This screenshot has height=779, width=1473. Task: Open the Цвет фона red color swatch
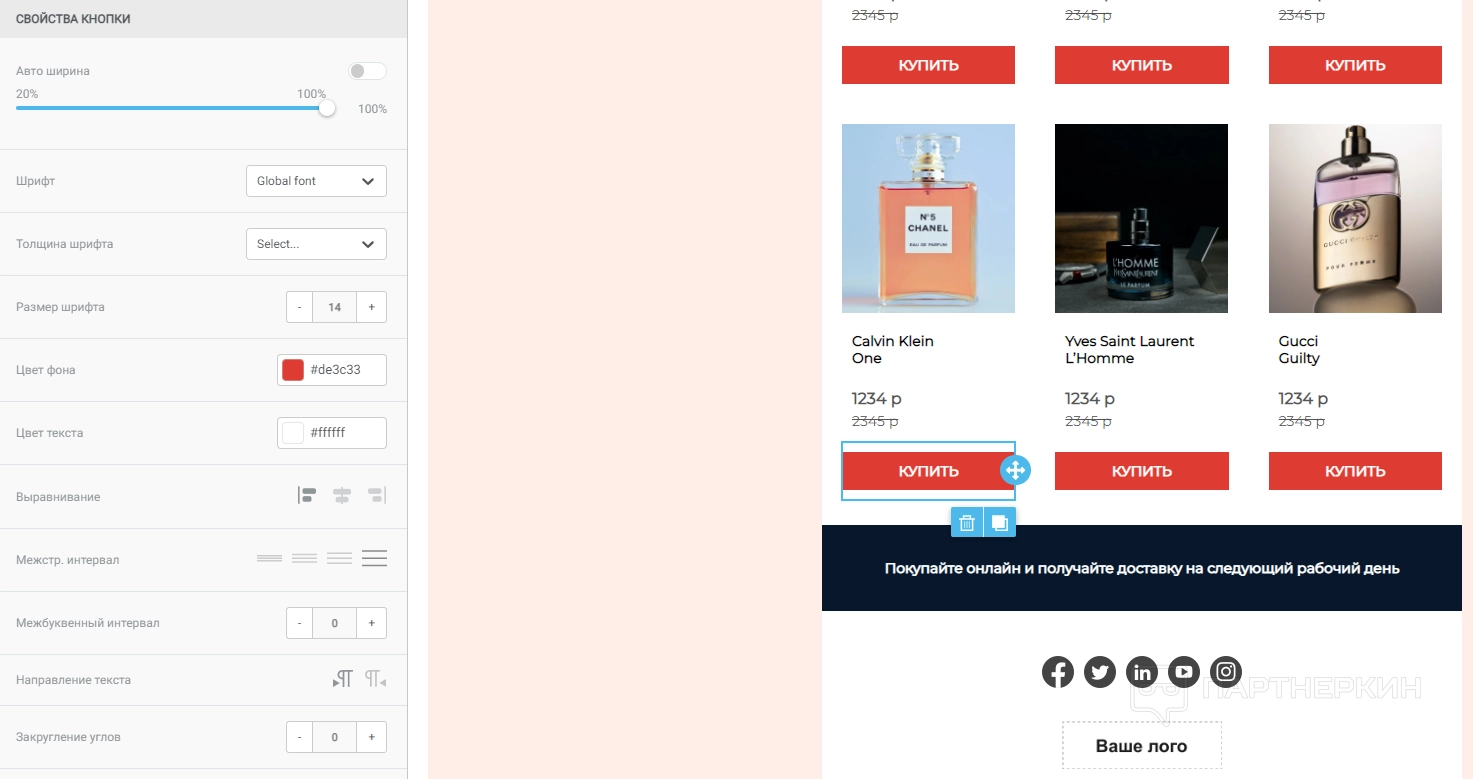(x=293, y=370)
